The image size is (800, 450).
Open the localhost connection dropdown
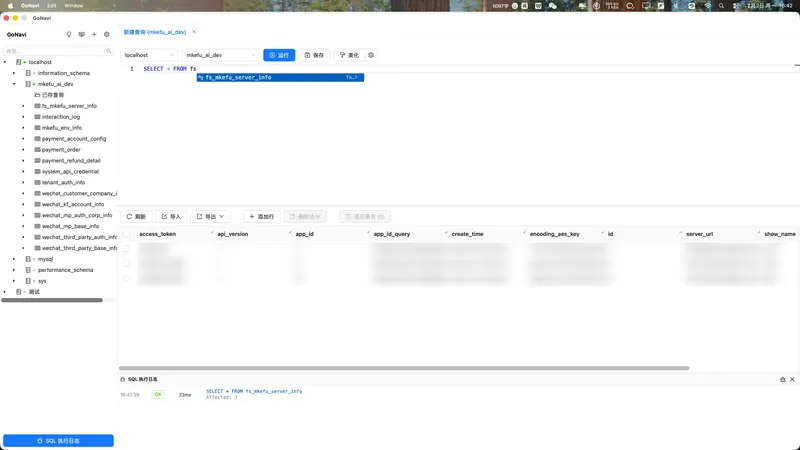pyautogui.click(x=150, y=55)
